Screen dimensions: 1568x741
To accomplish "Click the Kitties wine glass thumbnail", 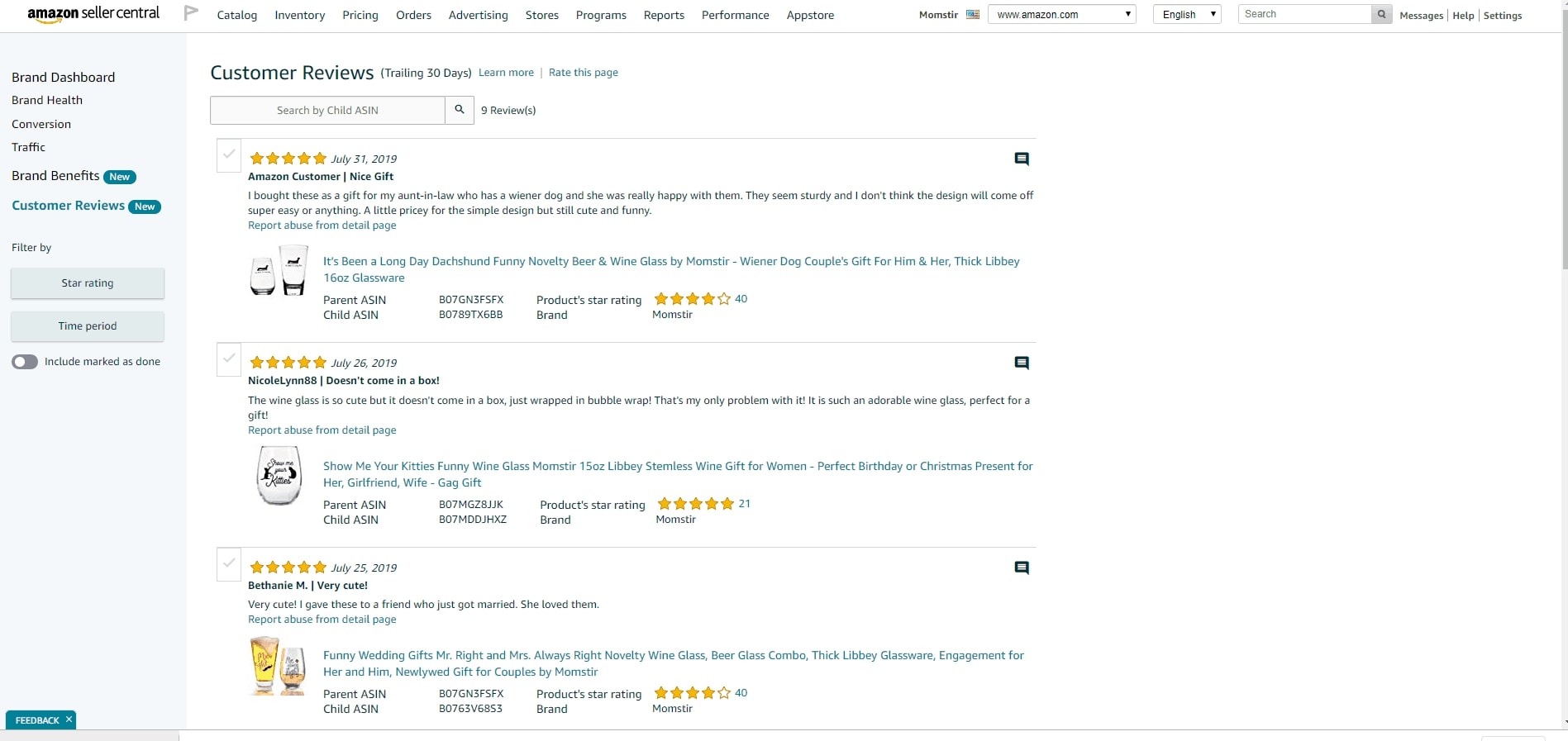I will click(279, 475).
